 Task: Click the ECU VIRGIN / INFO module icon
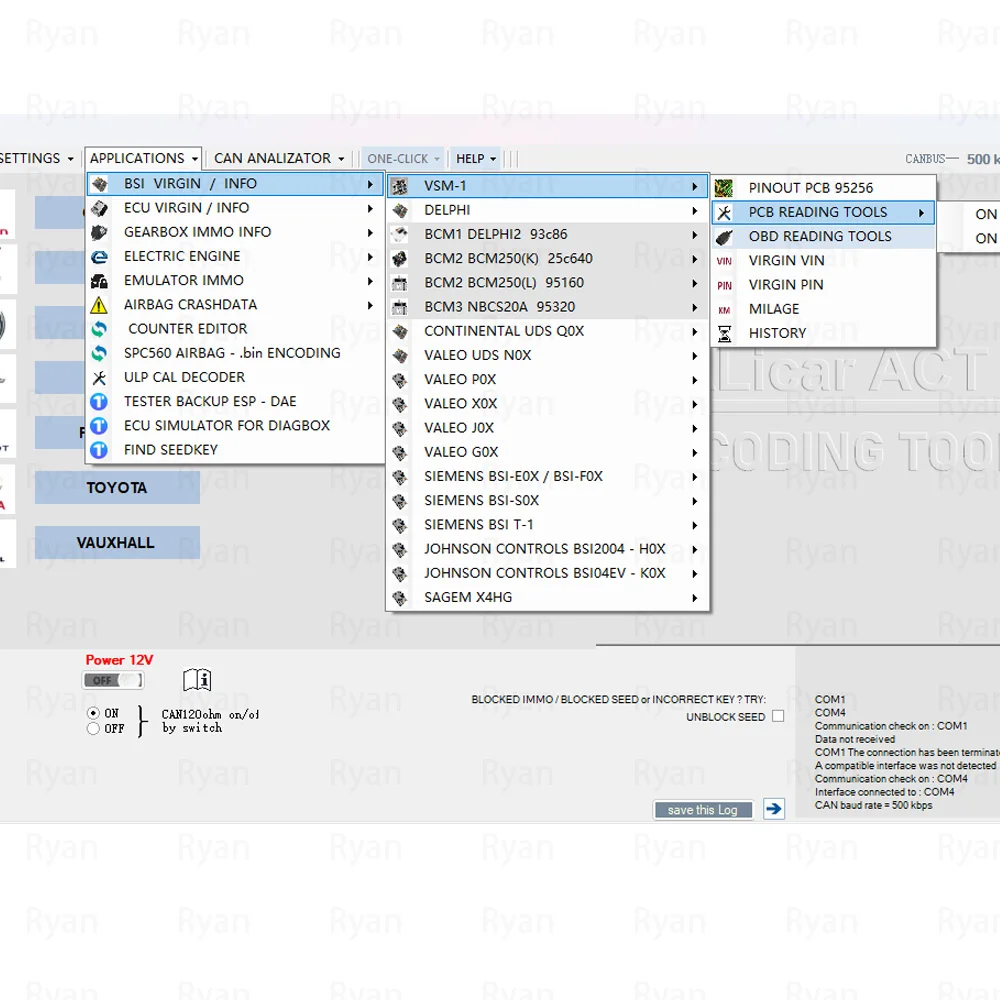(99, 209)
